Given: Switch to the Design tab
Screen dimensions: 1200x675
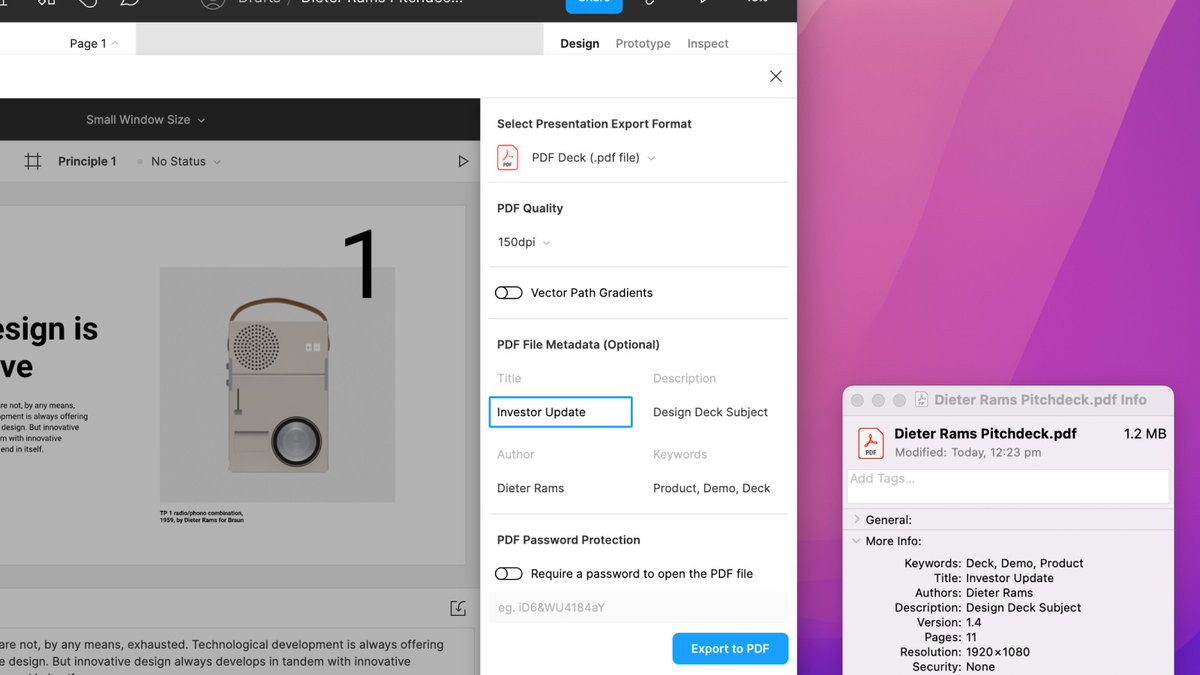Looking at the screenshot, I should pos(580,44).
